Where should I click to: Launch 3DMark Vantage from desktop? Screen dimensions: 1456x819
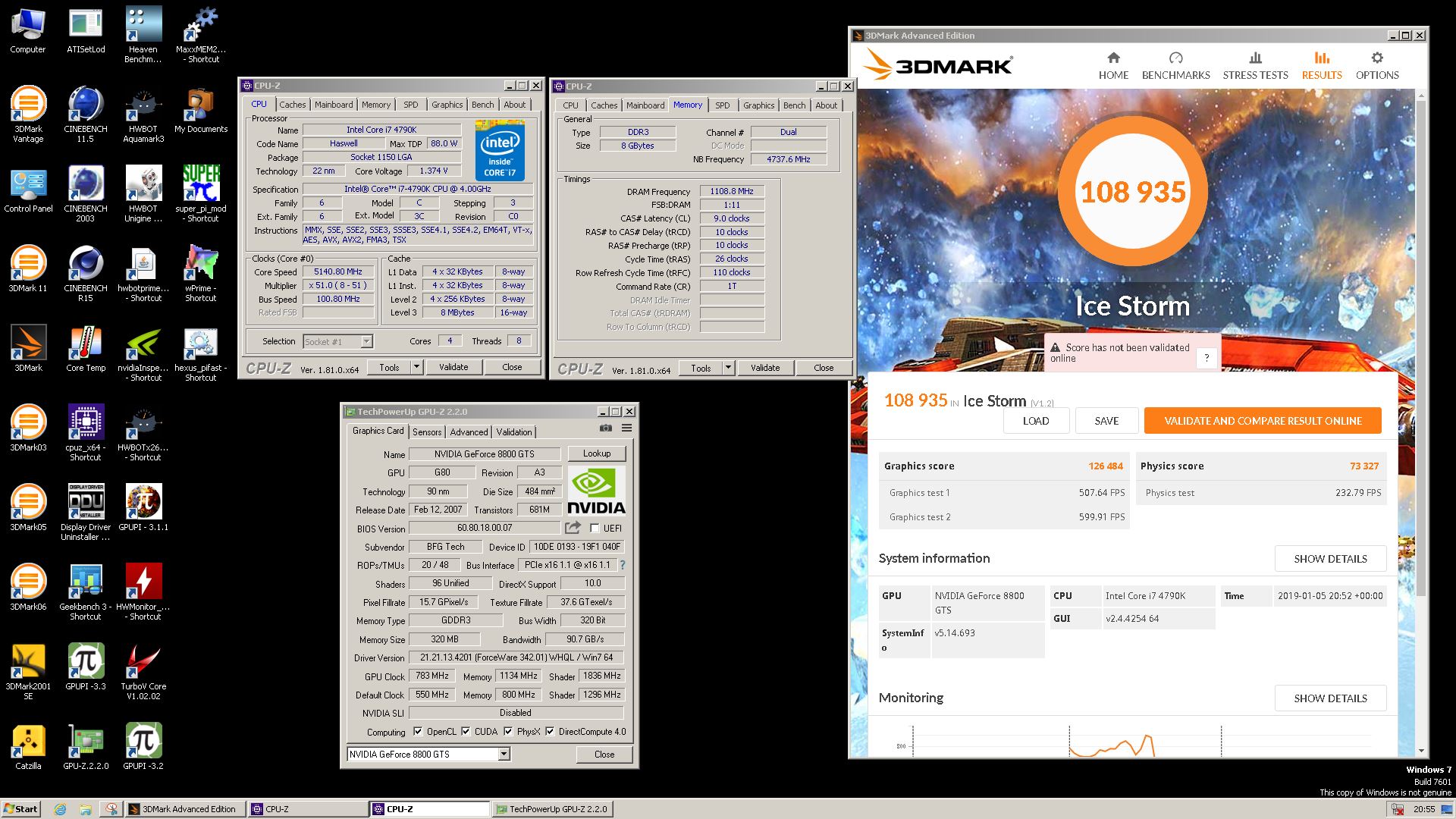[x=28, y=114]
